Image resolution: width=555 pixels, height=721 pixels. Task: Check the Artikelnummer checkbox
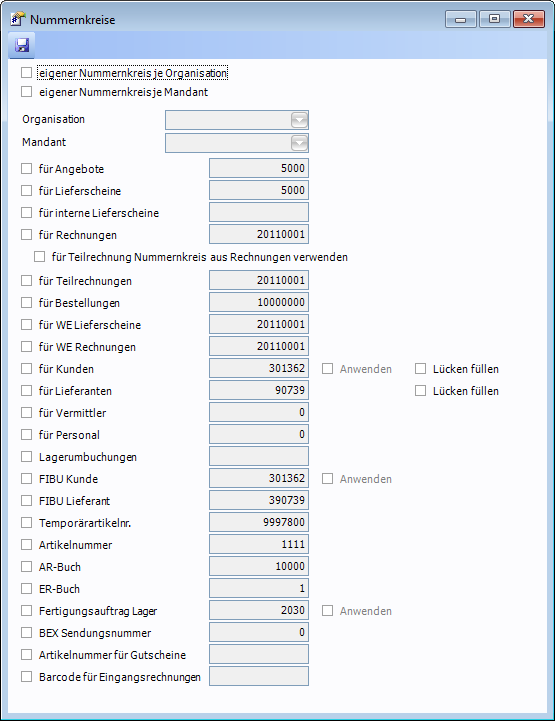pos(27,545)
